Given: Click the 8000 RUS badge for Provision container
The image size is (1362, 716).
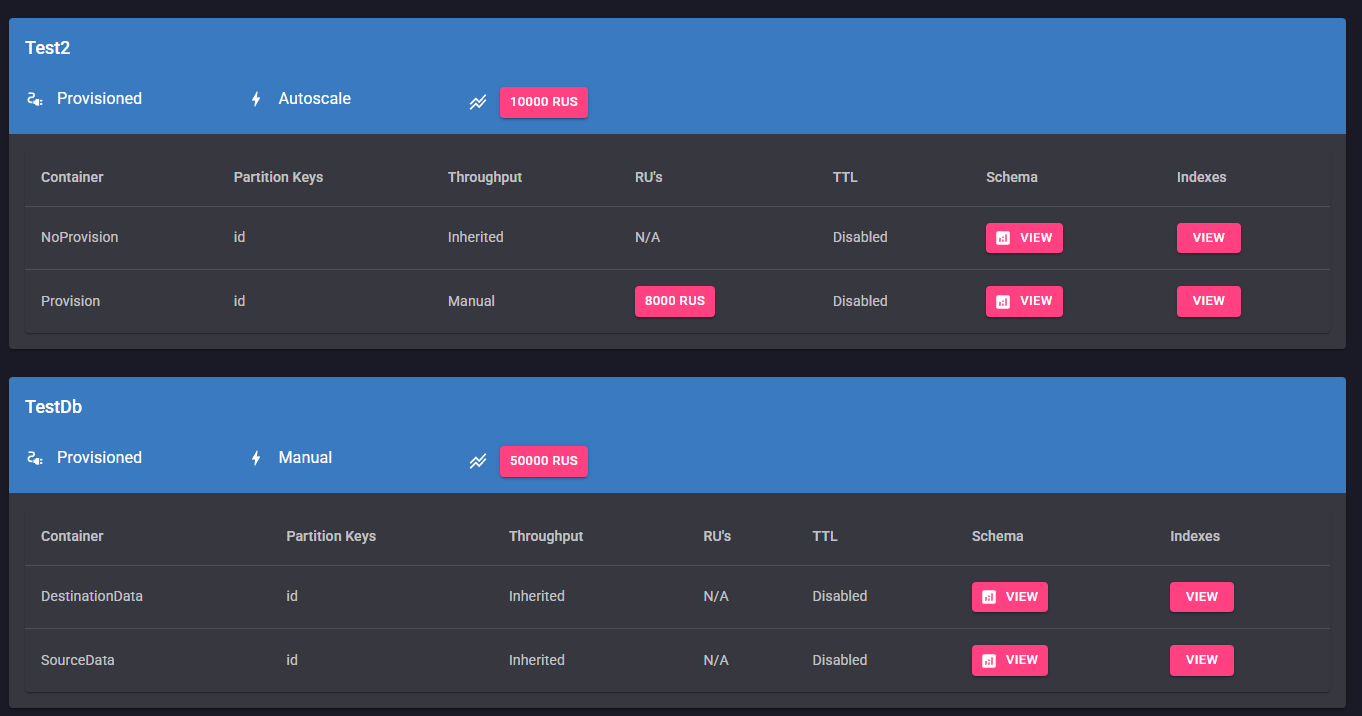Looking at the screenshot, I should point(674,301).
